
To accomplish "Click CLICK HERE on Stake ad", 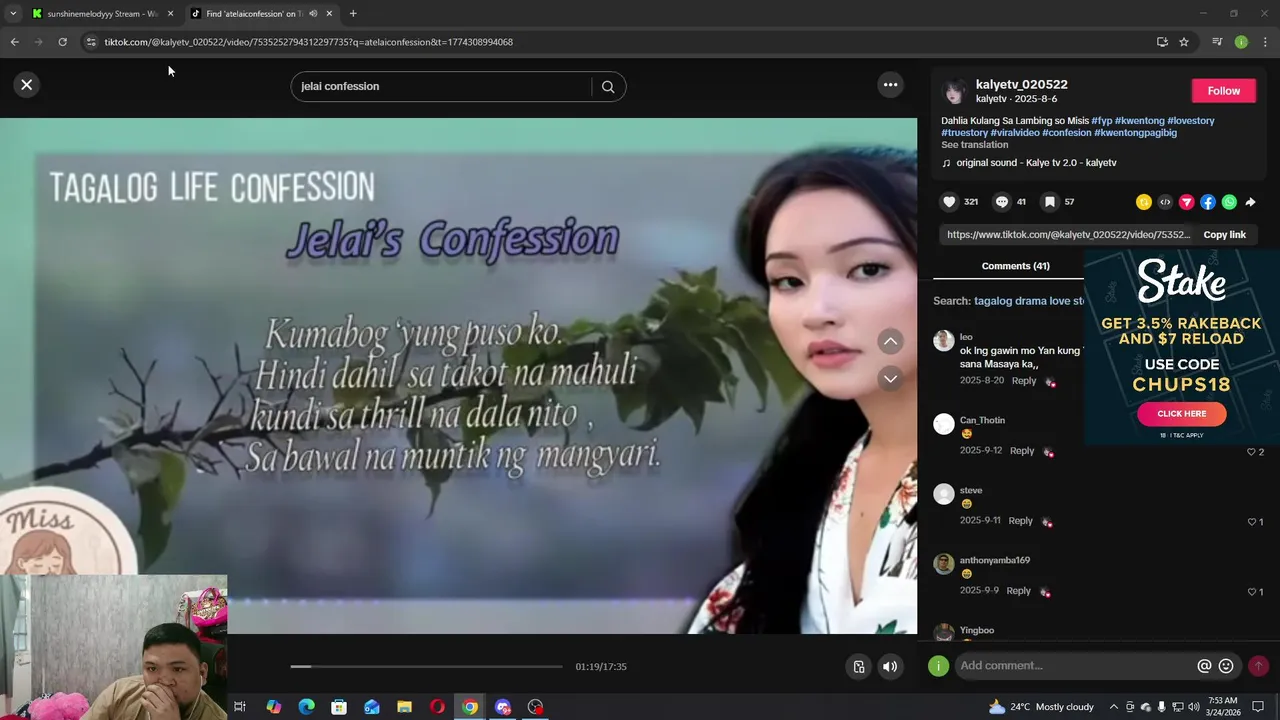I will (1181, 414).
